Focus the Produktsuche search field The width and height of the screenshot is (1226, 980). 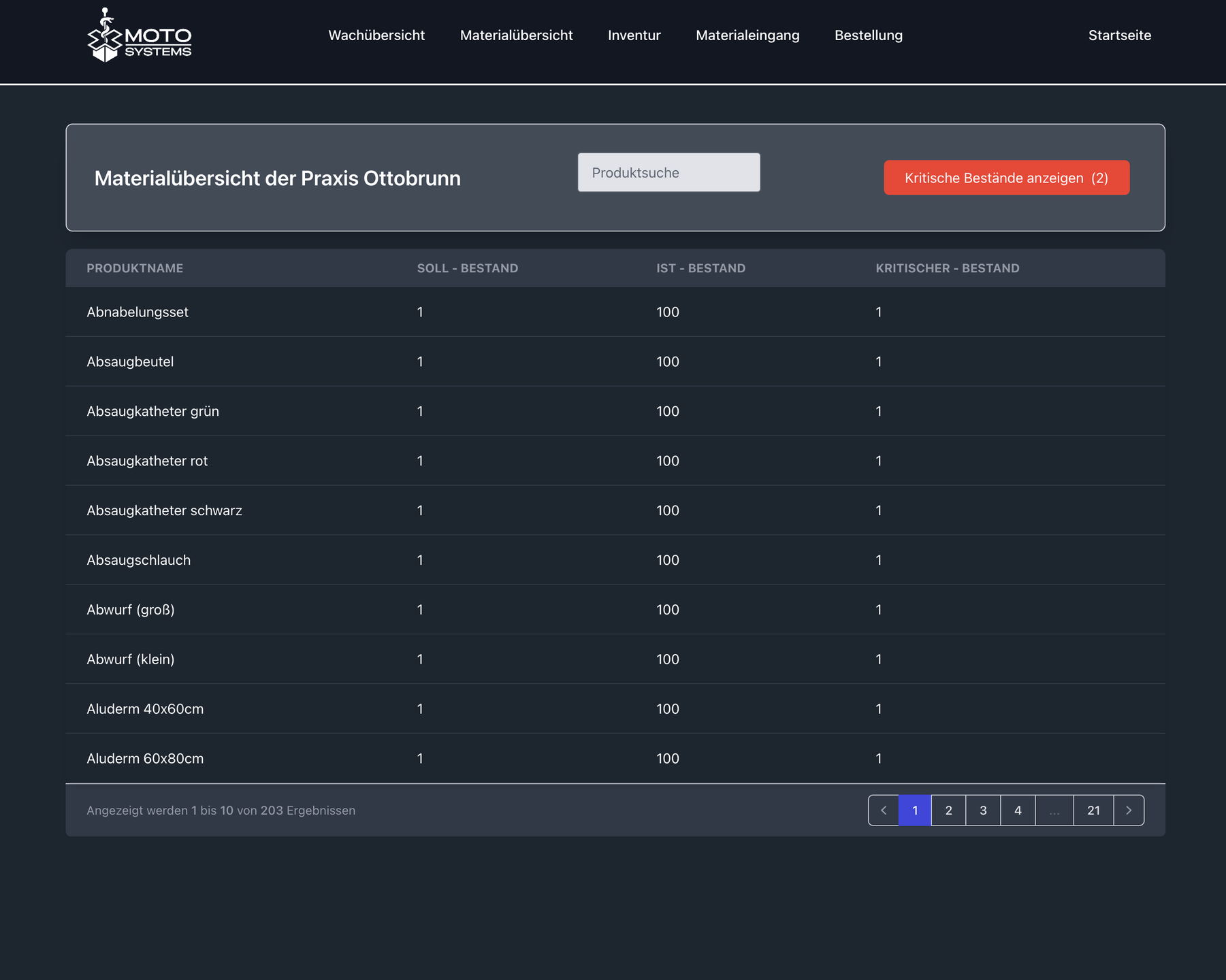[668, 173]
